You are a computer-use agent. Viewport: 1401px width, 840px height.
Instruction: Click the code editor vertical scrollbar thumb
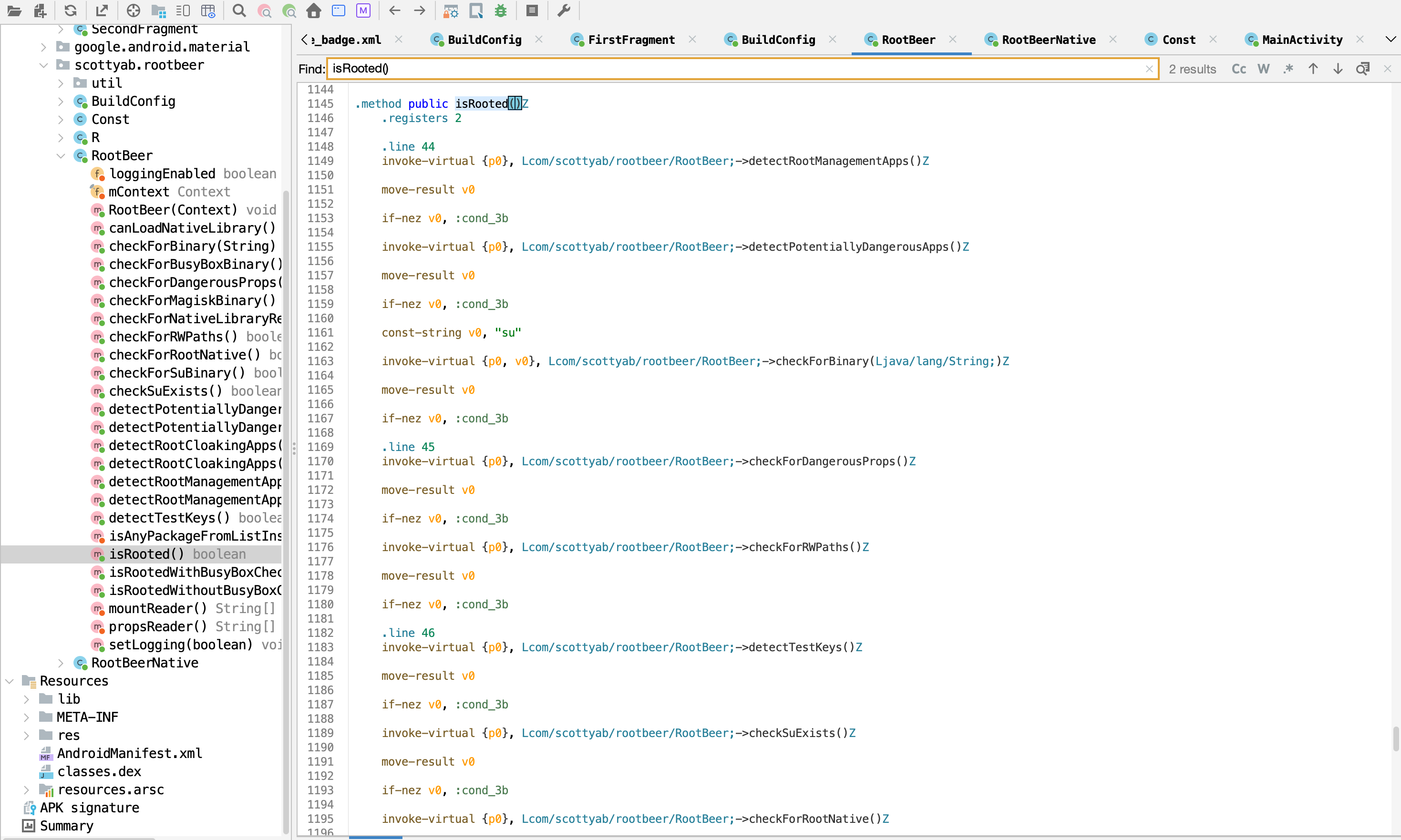point(1395,738)
